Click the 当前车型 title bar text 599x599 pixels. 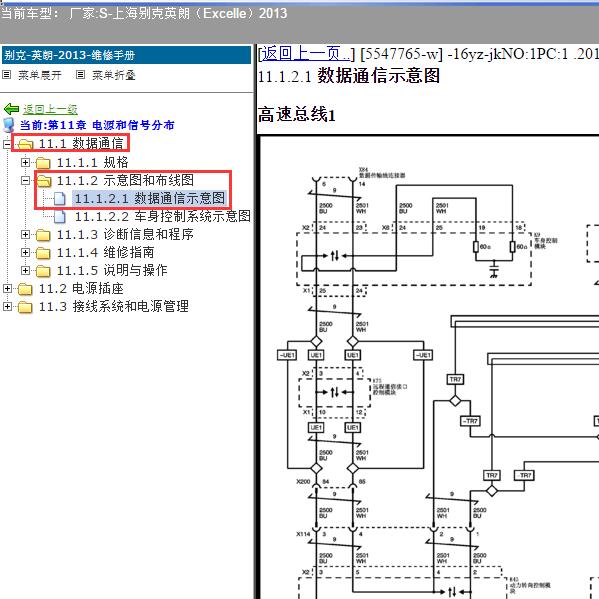(144, 14)
